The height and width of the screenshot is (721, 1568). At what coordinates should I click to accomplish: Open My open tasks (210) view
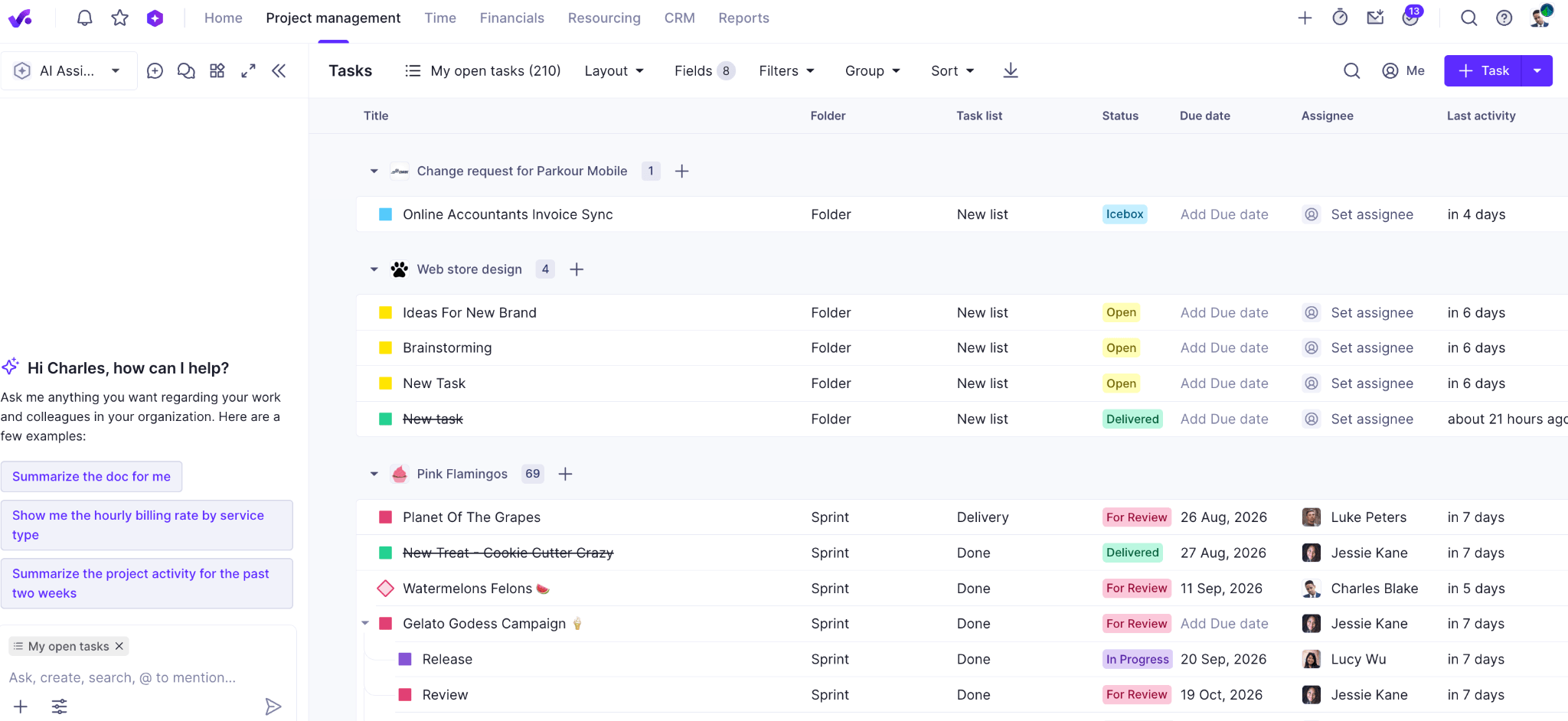pos(483,70)
